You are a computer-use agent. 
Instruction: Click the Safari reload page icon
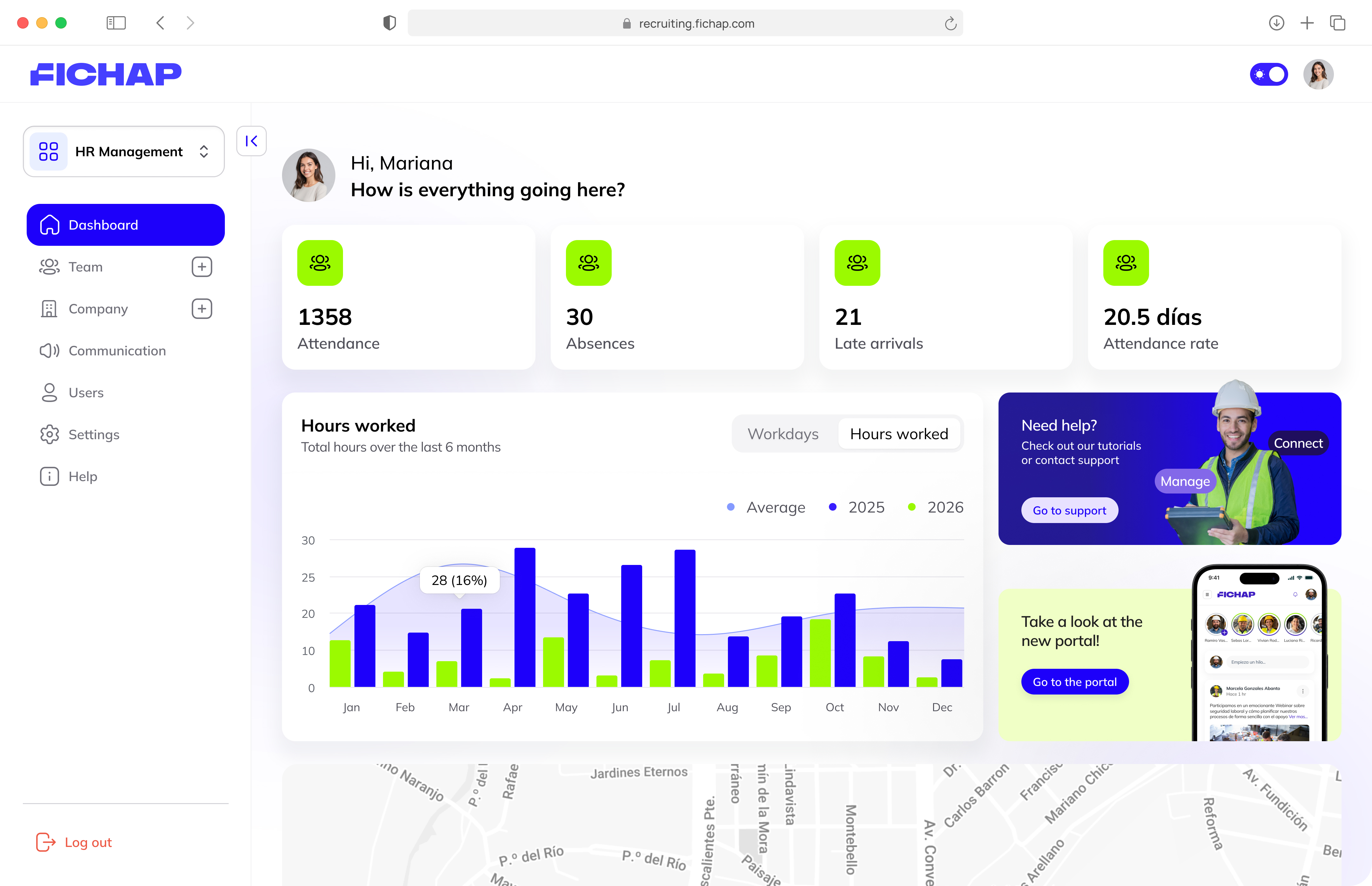point(950,23)
